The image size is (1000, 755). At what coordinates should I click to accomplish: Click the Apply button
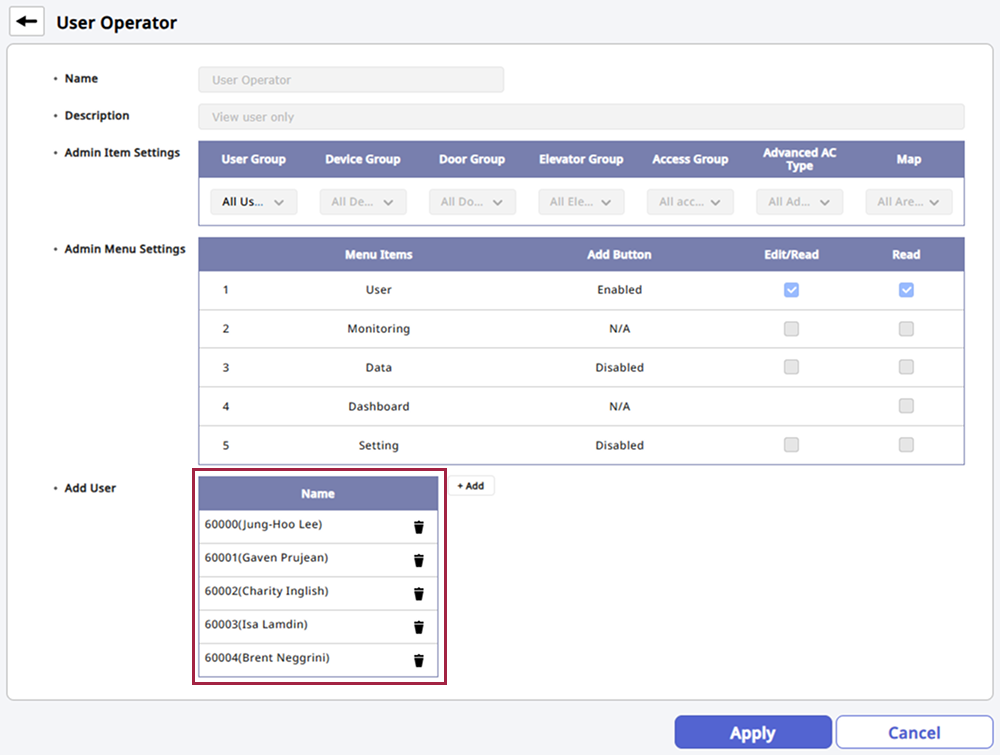coord(752,733)
